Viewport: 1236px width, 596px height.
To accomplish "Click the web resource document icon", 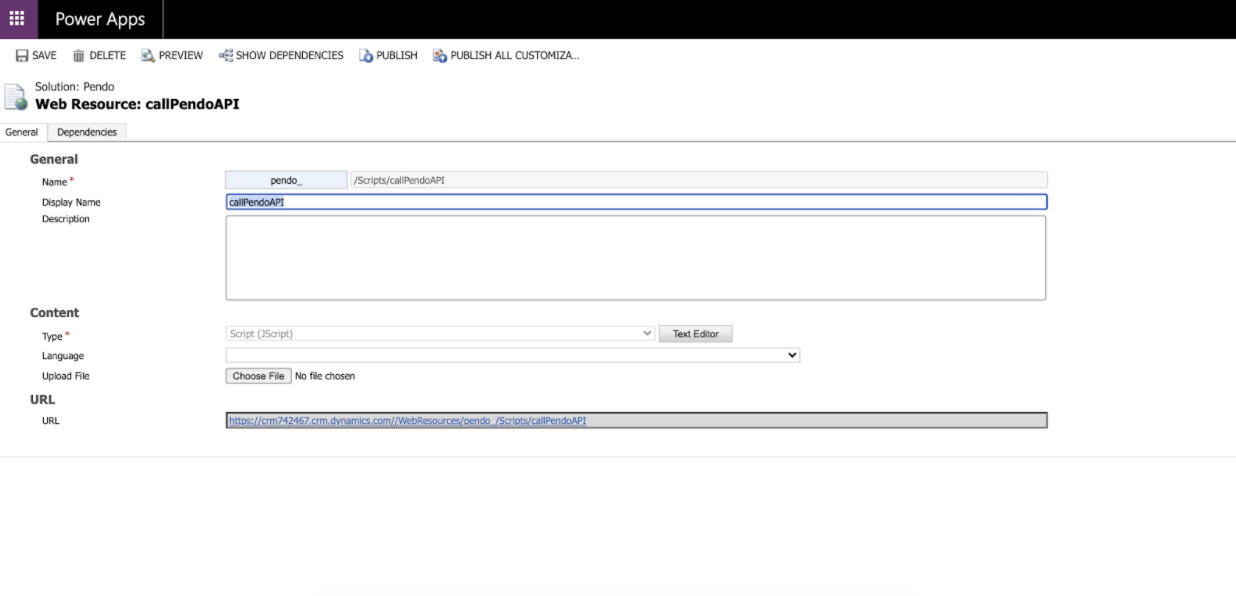I will [x=15, y=96].
